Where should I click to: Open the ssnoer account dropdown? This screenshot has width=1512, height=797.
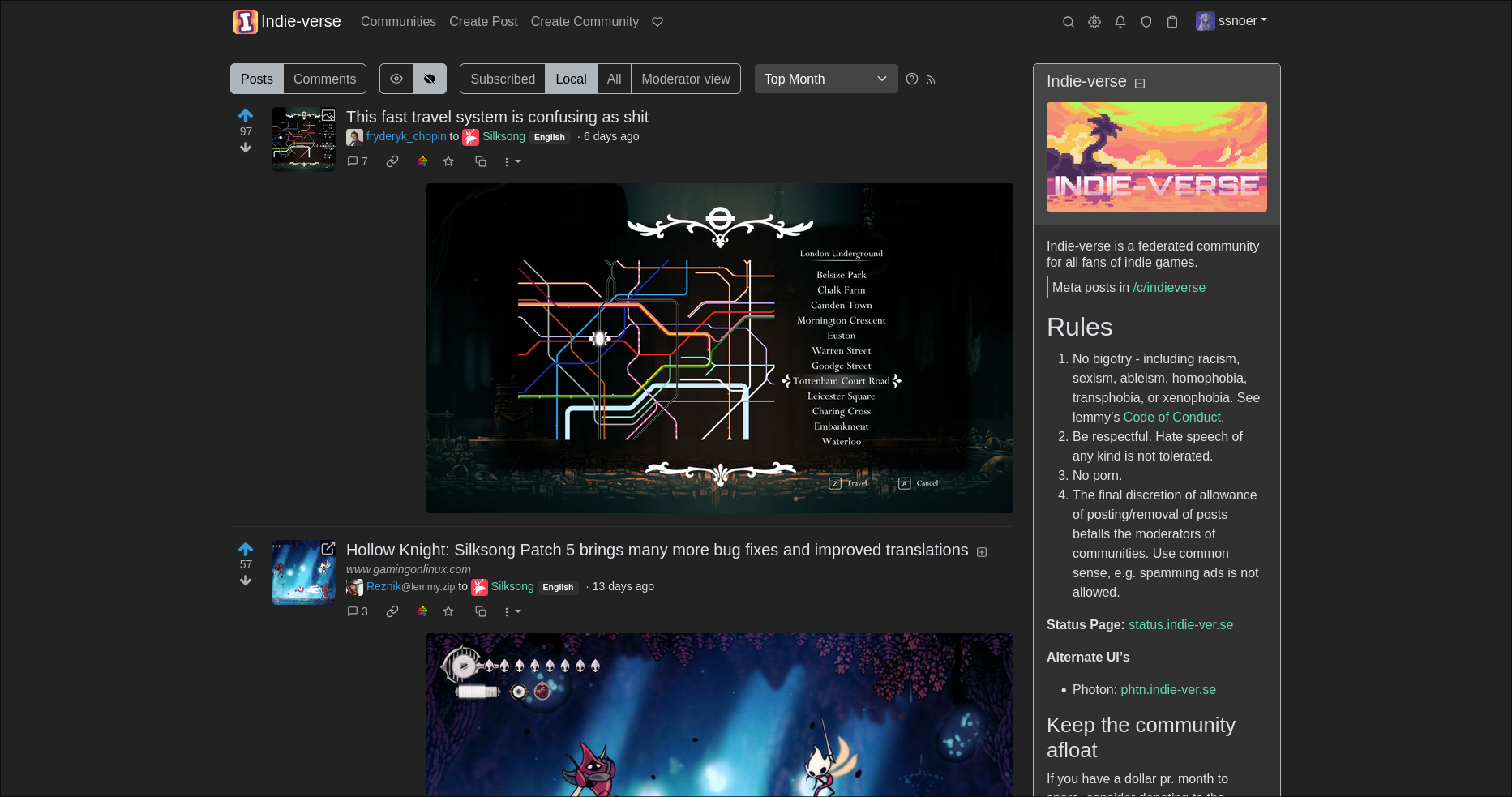click(1231, 21)
